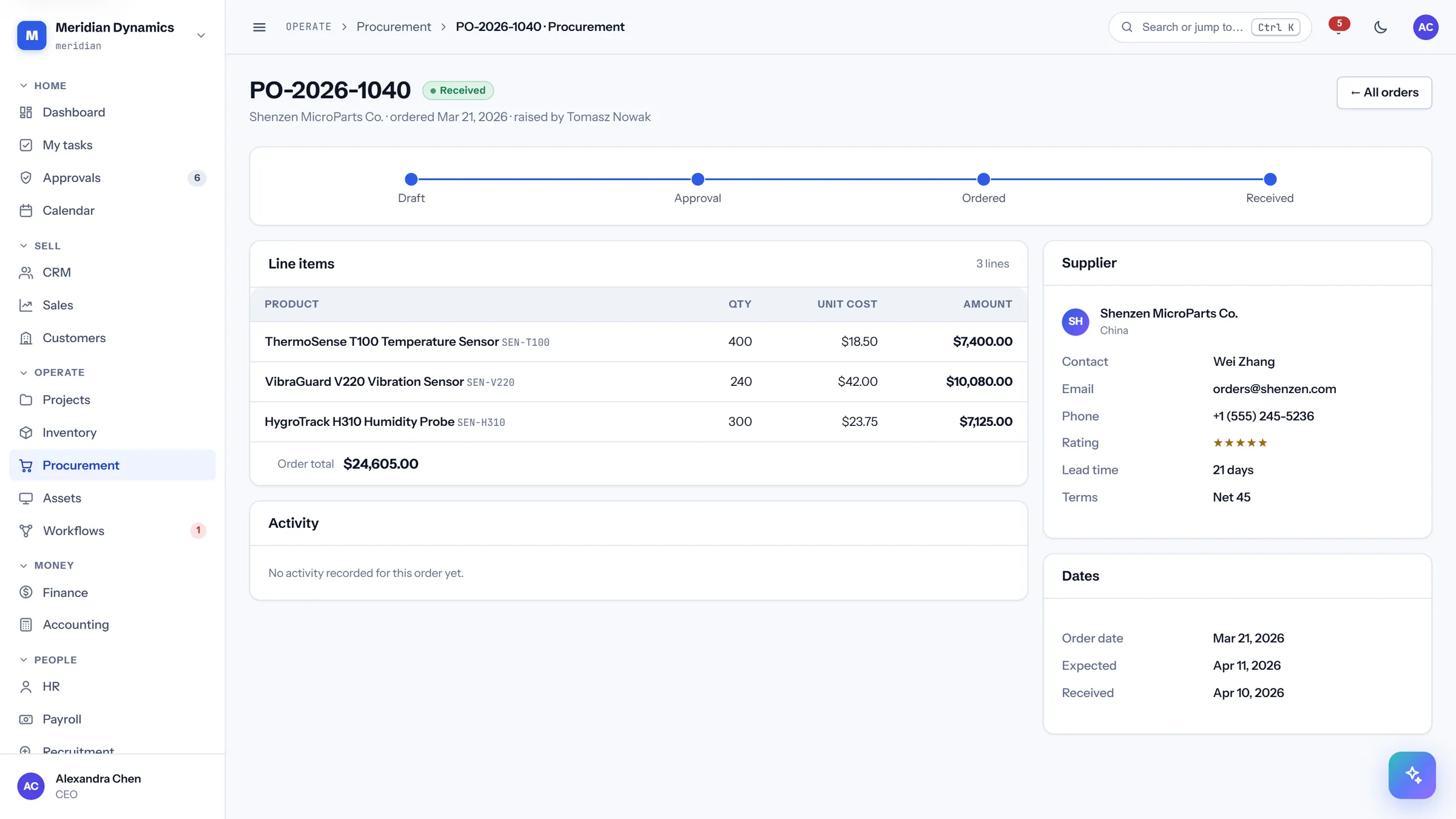Open the Meridian Dynamics workspace dropdown

click(x=112, y=35)
